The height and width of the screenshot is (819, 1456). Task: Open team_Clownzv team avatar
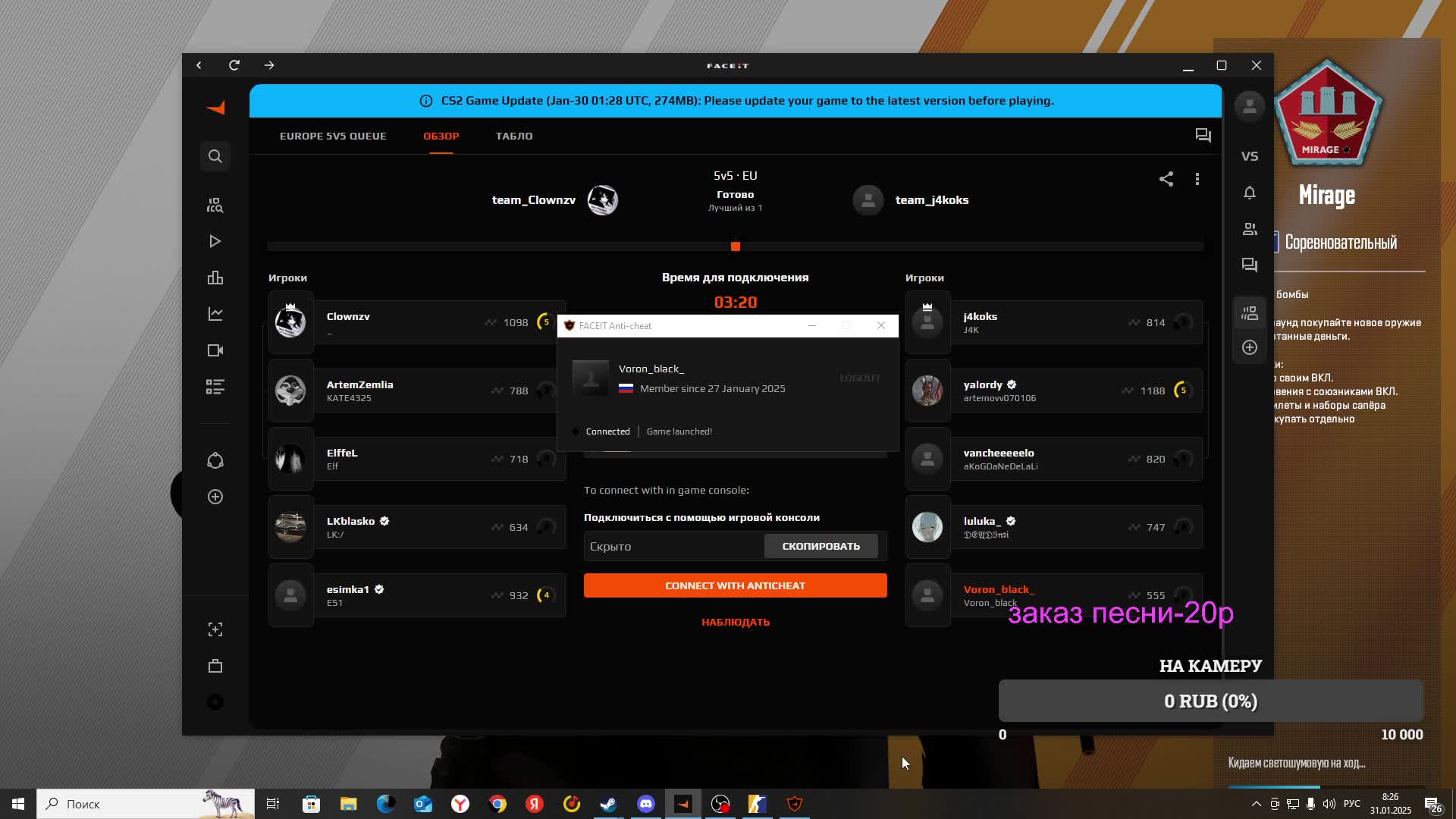pos(603,200)
